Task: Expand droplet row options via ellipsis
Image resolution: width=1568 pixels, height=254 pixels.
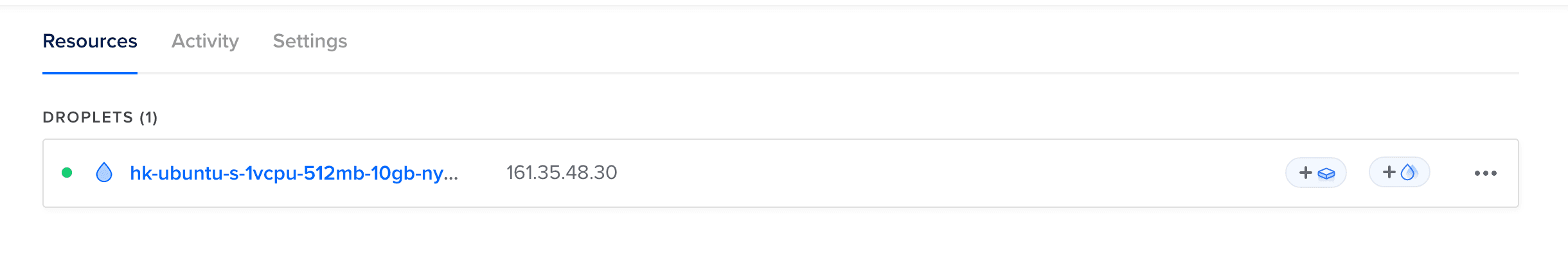Action: coord(1485,173)
